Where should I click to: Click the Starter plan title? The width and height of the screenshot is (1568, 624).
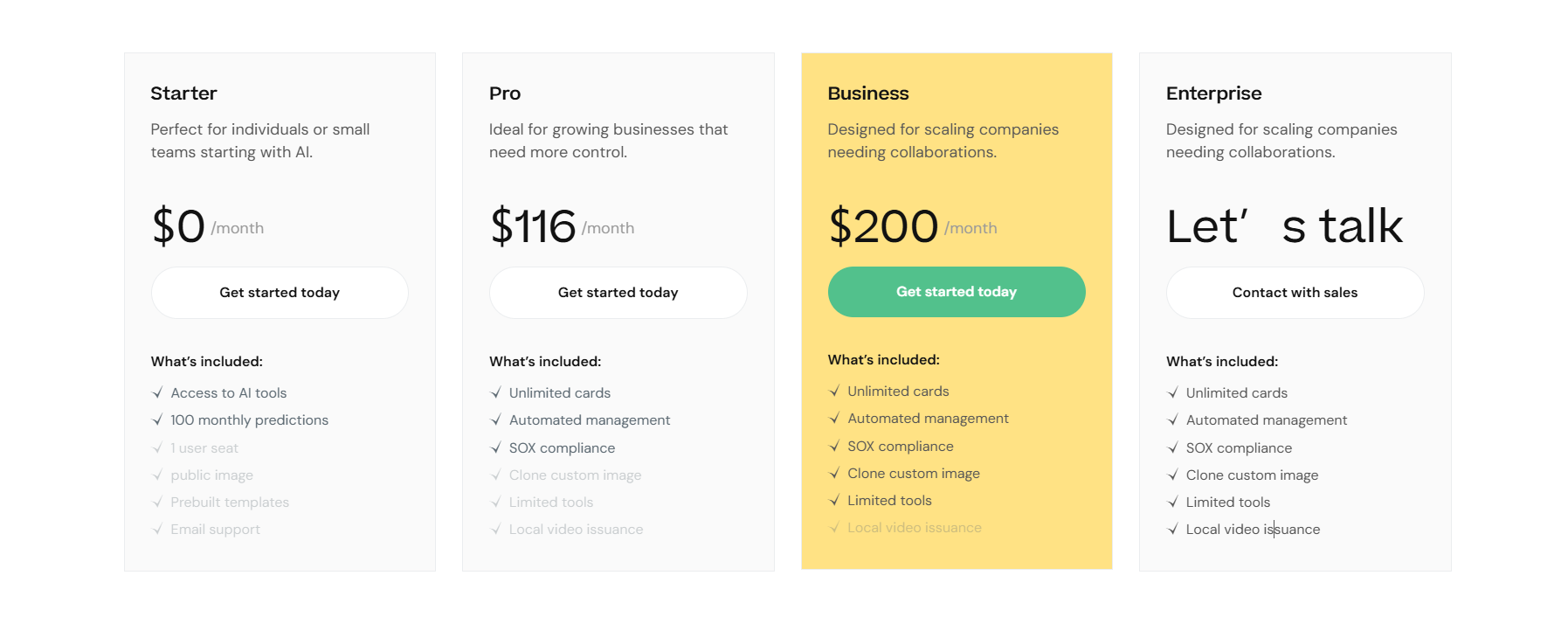tap(183, 94)
